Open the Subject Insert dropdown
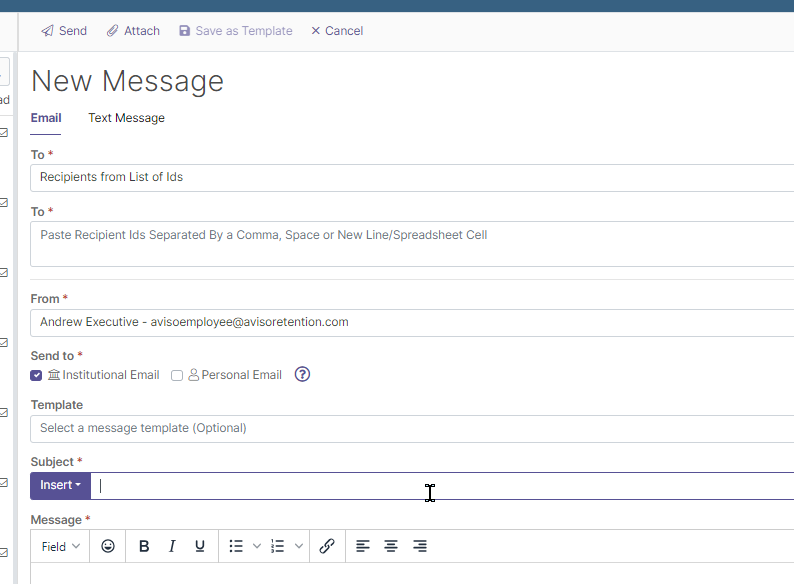This screenshot has height=584, width=794. tap(60, 486)
